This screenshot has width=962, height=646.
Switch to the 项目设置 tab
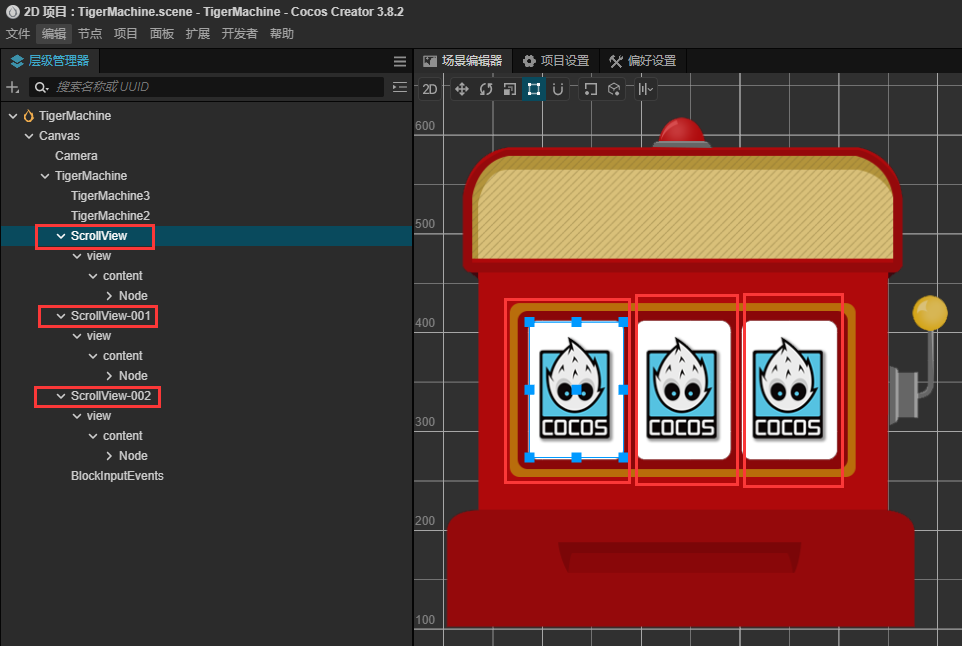[x=556, y=61]
